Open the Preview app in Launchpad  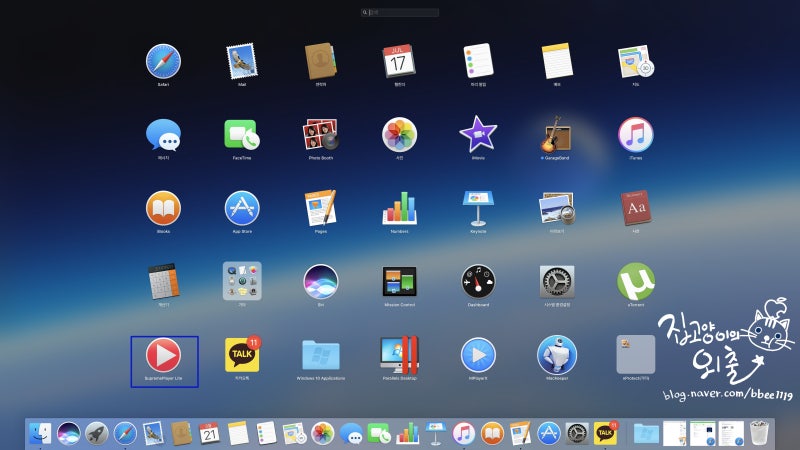pyautogui.click(x=557, y=208)
